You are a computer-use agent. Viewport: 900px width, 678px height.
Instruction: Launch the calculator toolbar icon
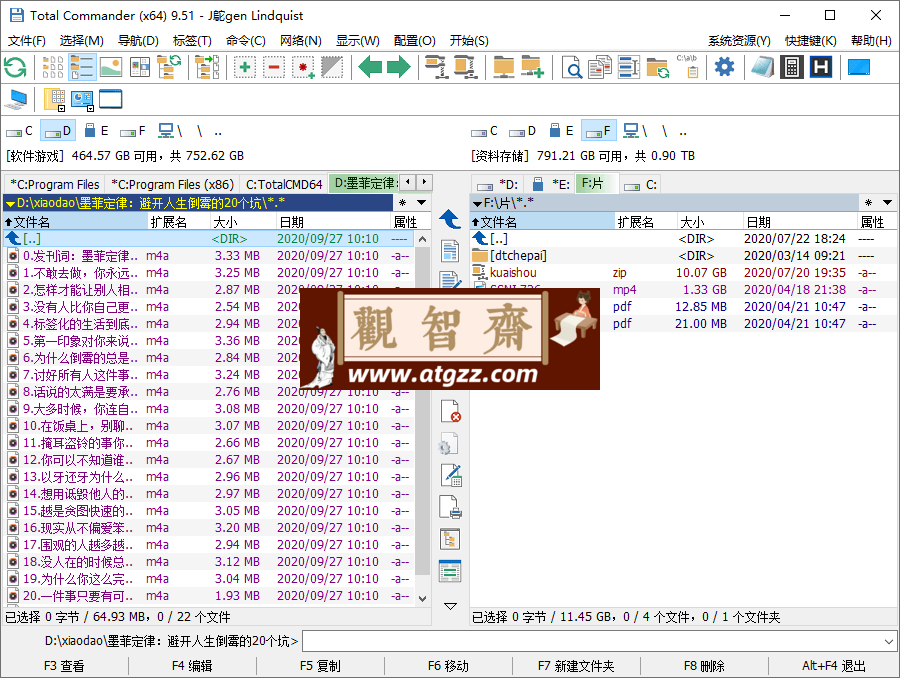pyautogui.click(x=792, y=67)
